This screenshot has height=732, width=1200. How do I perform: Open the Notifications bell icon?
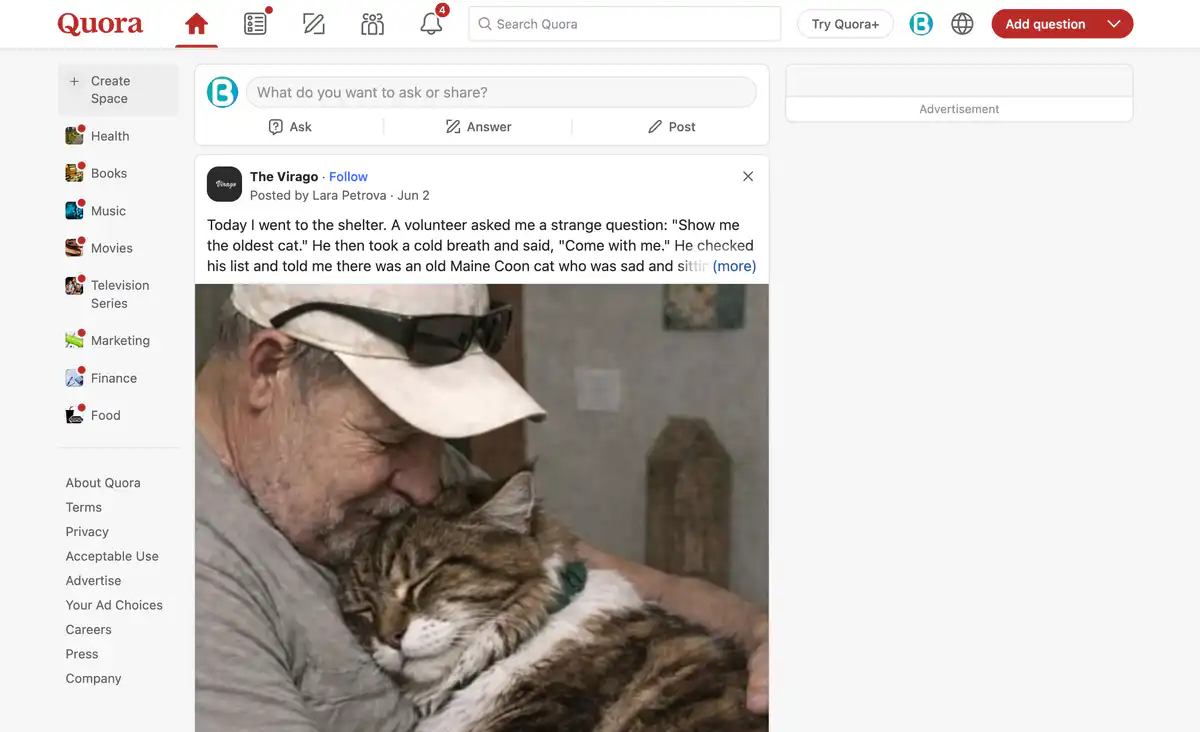(431, 24)
